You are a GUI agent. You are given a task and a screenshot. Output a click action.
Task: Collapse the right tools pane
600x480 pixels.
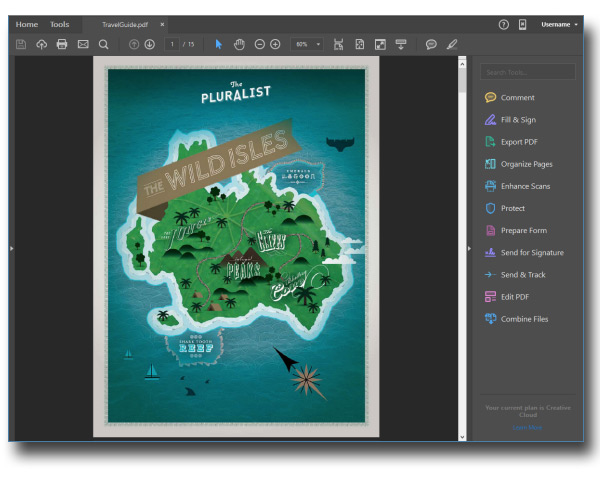[469, 248]
